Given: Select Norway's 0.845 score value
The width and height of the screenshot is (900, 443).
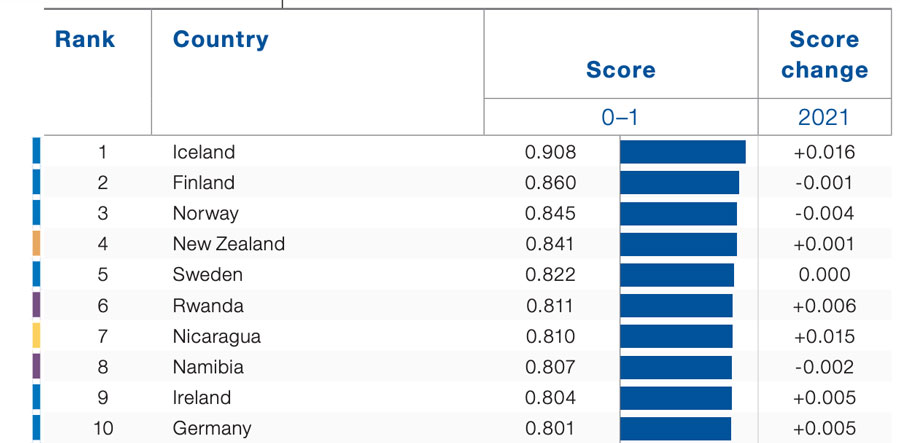Looking at the screenshot, I should [x=550, y=213].
